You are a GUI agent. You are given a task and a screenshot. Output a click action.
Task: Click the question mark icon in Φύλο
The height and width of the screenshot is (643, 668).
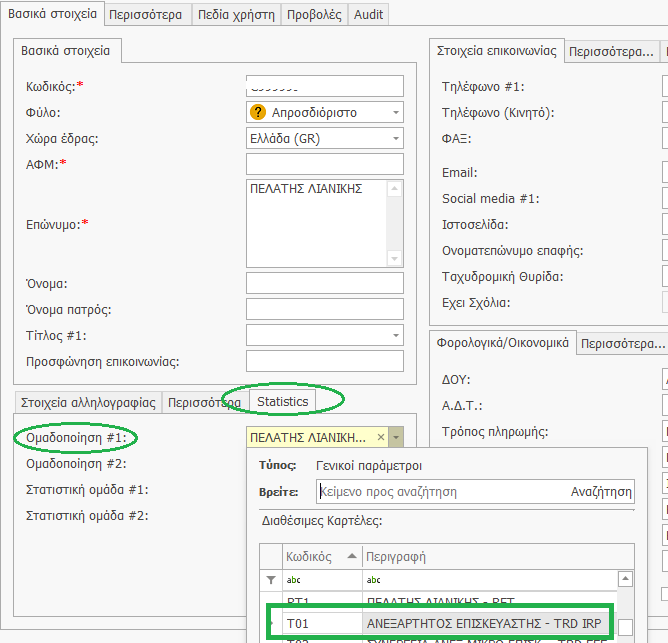pos(258,112)
